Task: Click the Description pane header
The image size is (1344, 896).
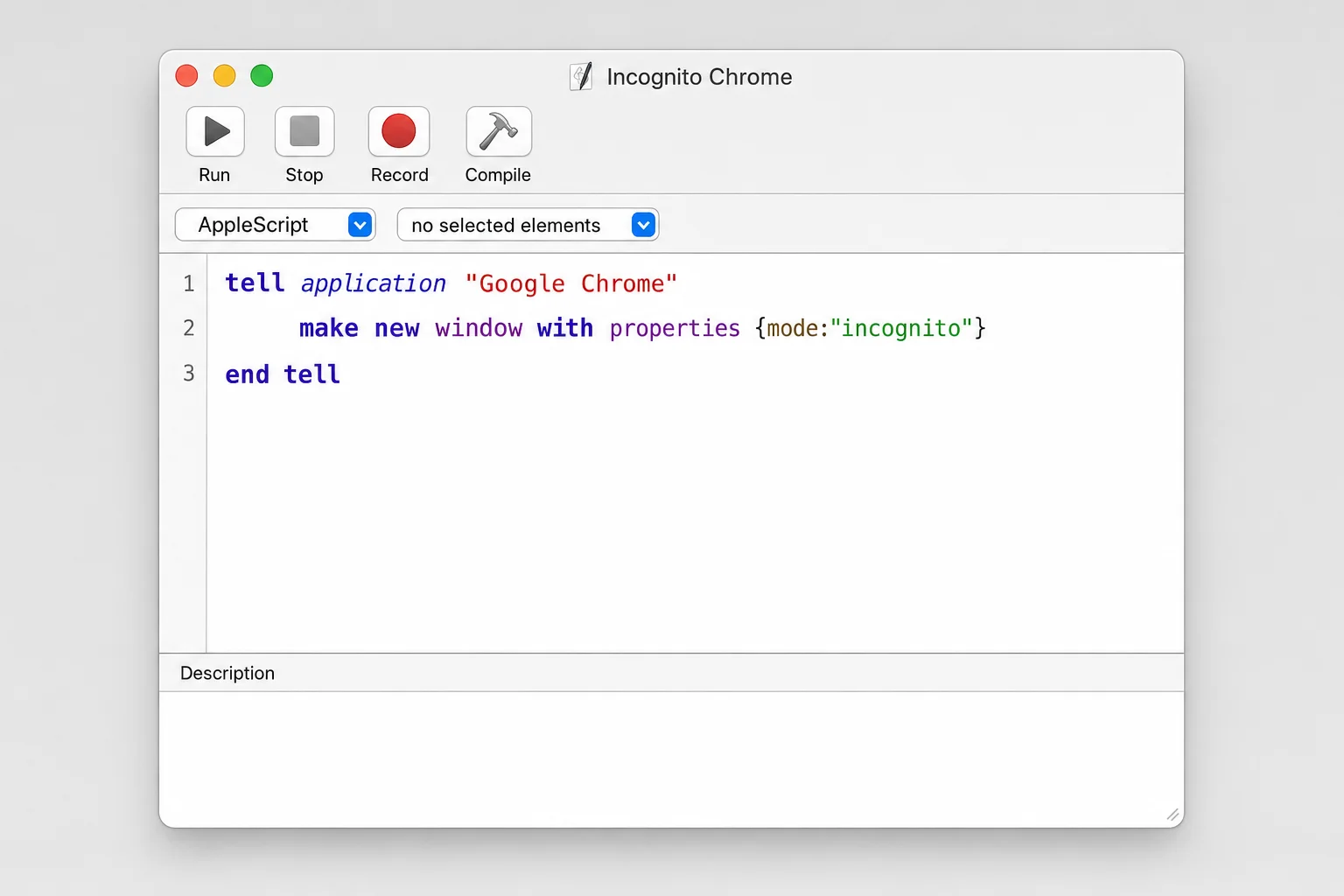Action: click(671, 673)
